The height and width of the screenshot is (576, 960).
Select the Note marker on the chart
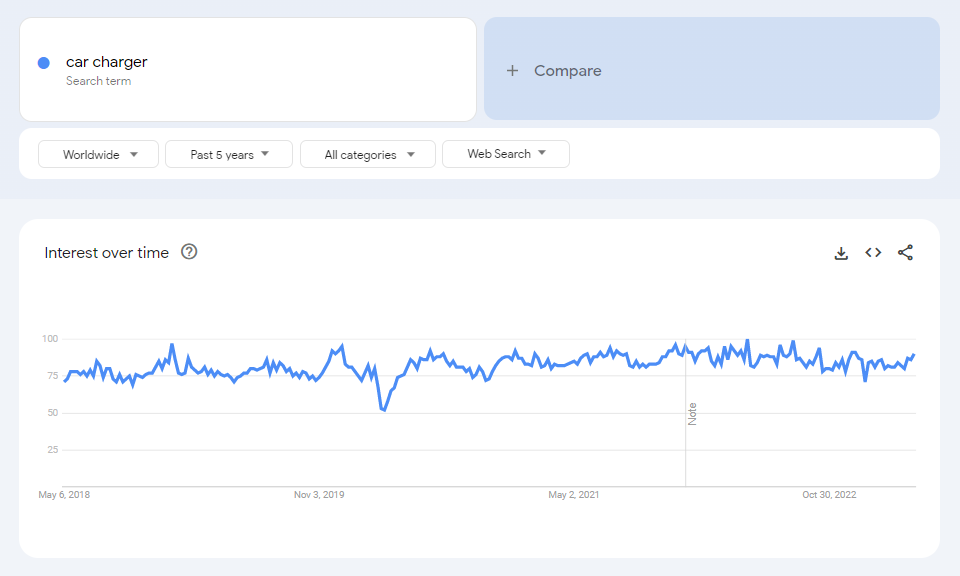click(x=692, y=414)
